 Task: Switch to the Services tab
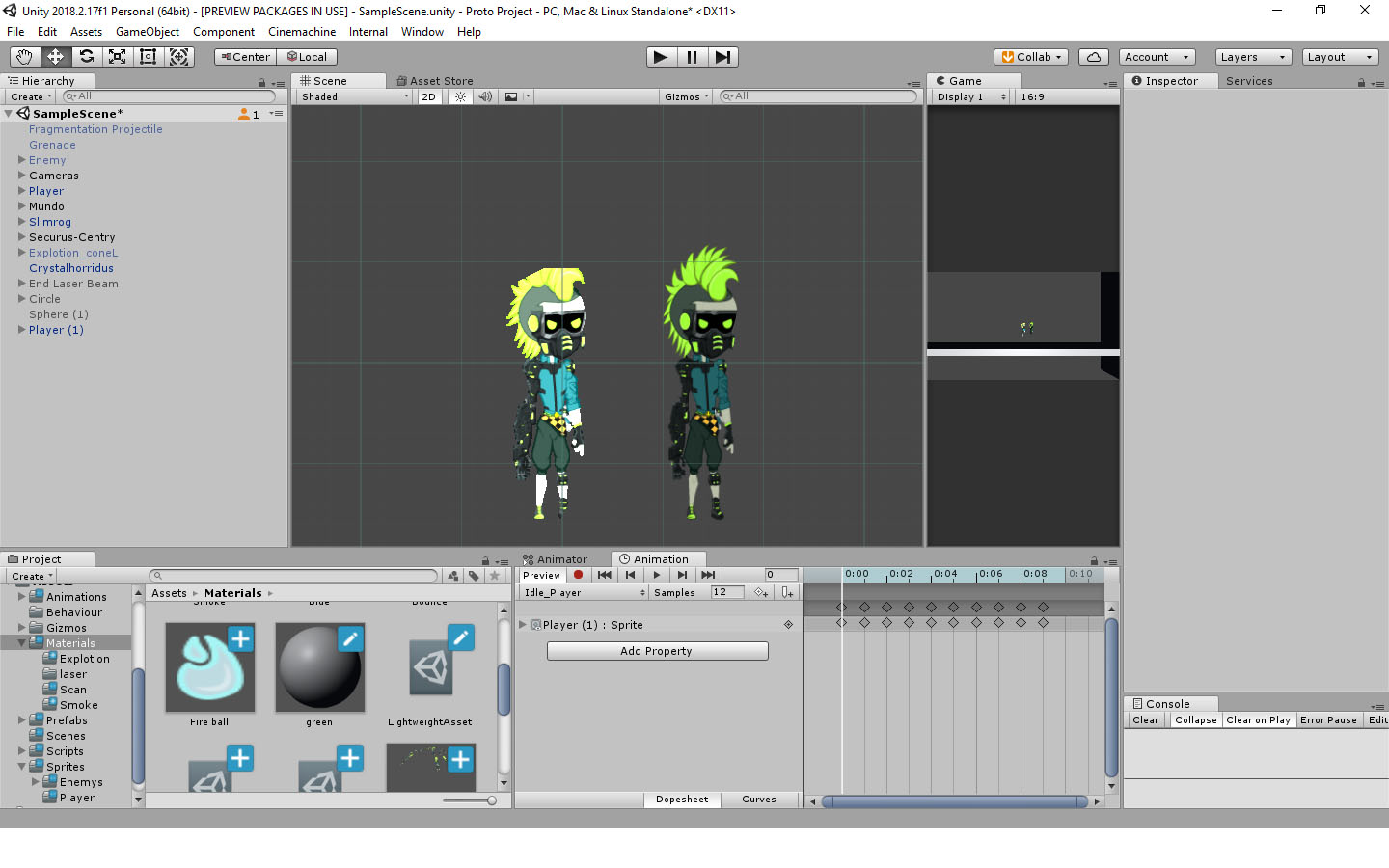pos(1249,81)
